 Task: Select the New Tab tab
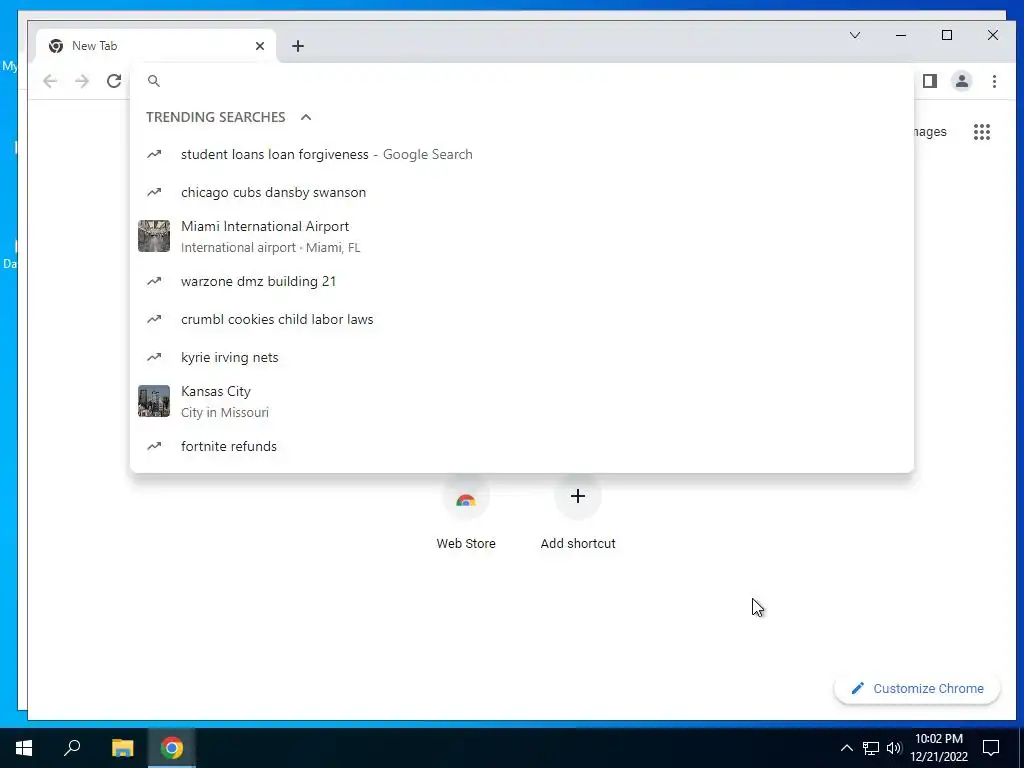(x=157, y=46)
